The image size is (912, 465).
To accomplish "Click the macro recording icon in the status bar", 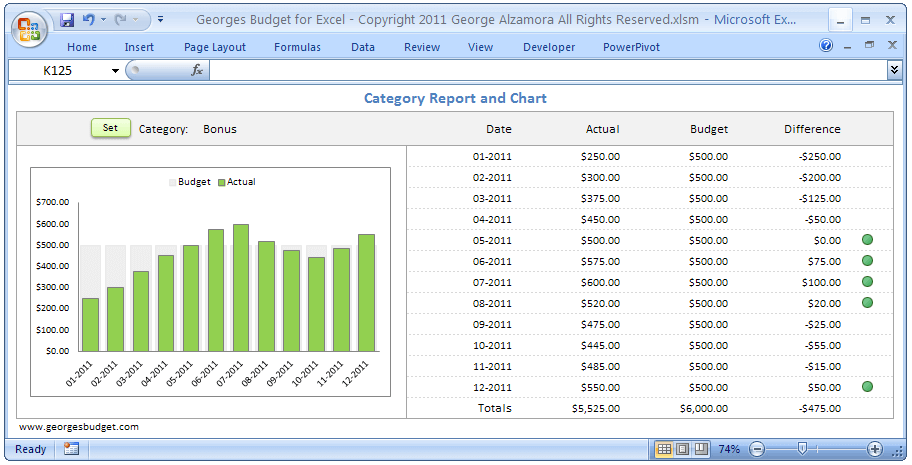I will click(71, 449).
